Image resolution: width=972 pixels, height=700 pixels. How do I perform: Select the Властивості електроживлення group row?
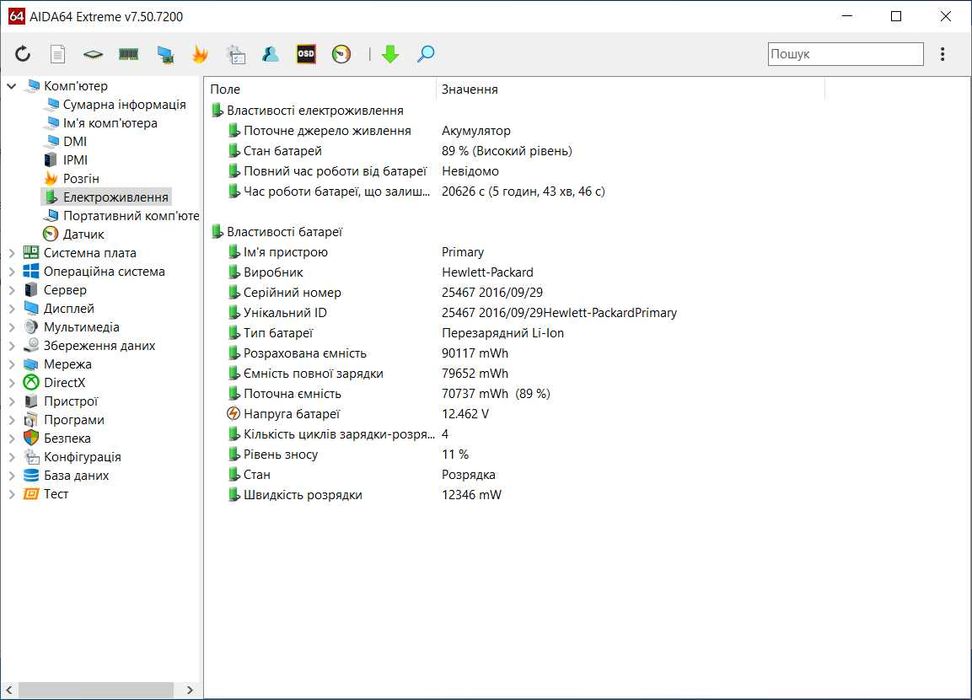[315, 111]
